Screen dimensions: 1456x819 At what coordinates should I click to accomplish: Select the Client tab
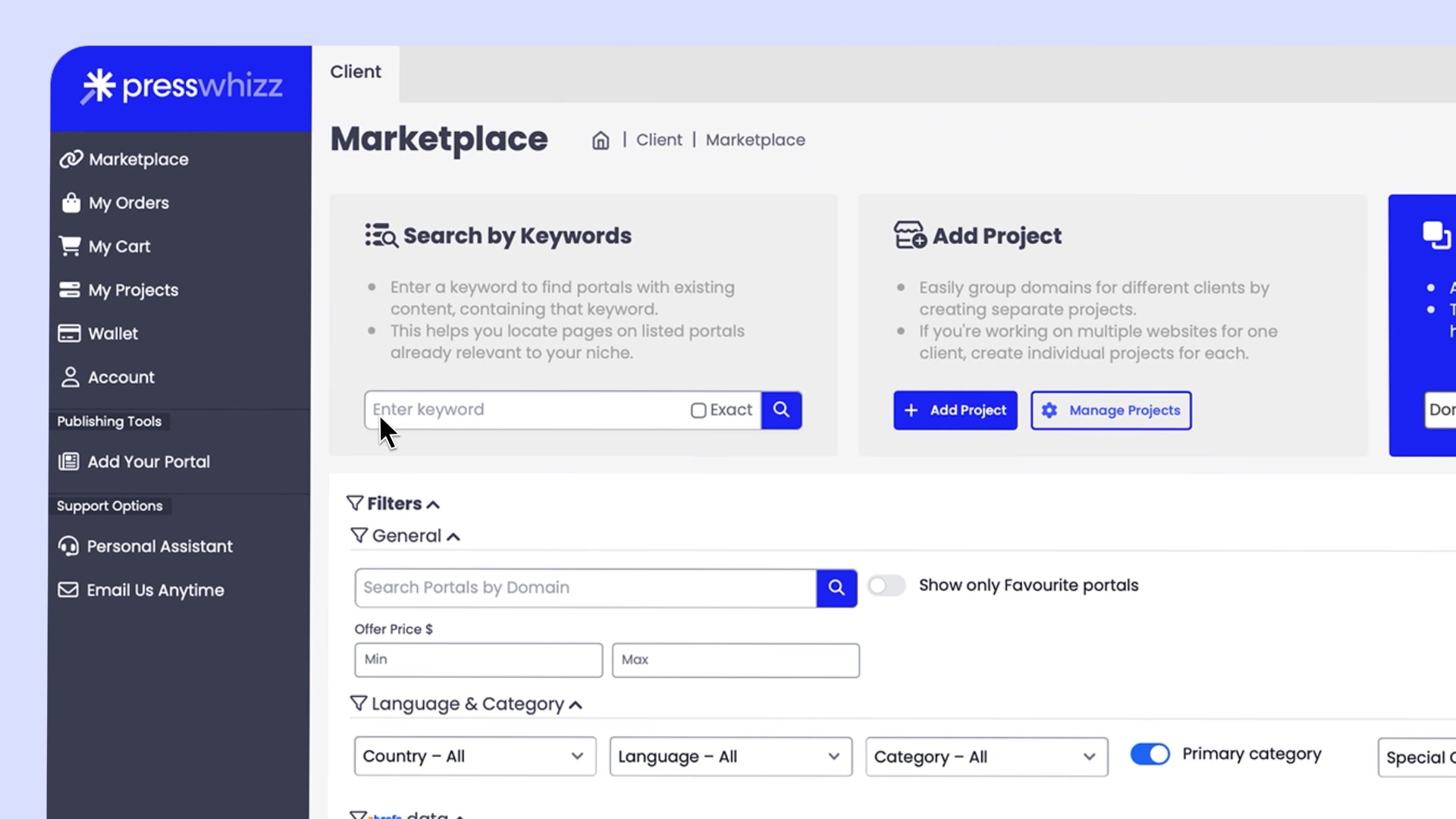(x=356, y=72)
